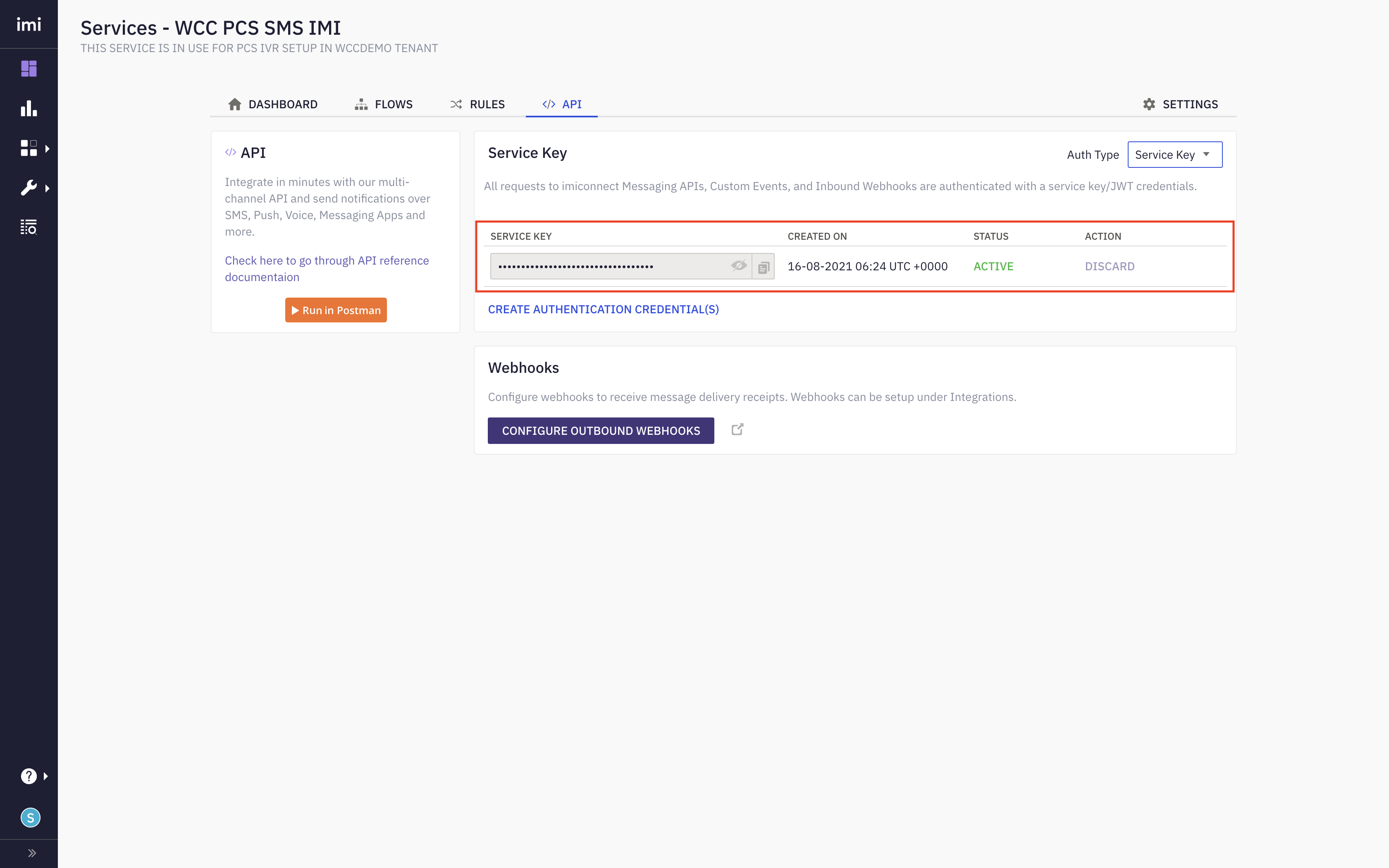Image resolution: width=1389 pixels, height=868 pixels.
Task: Expand the Auth Type dropdown
Action: (x=1175, y=155)
